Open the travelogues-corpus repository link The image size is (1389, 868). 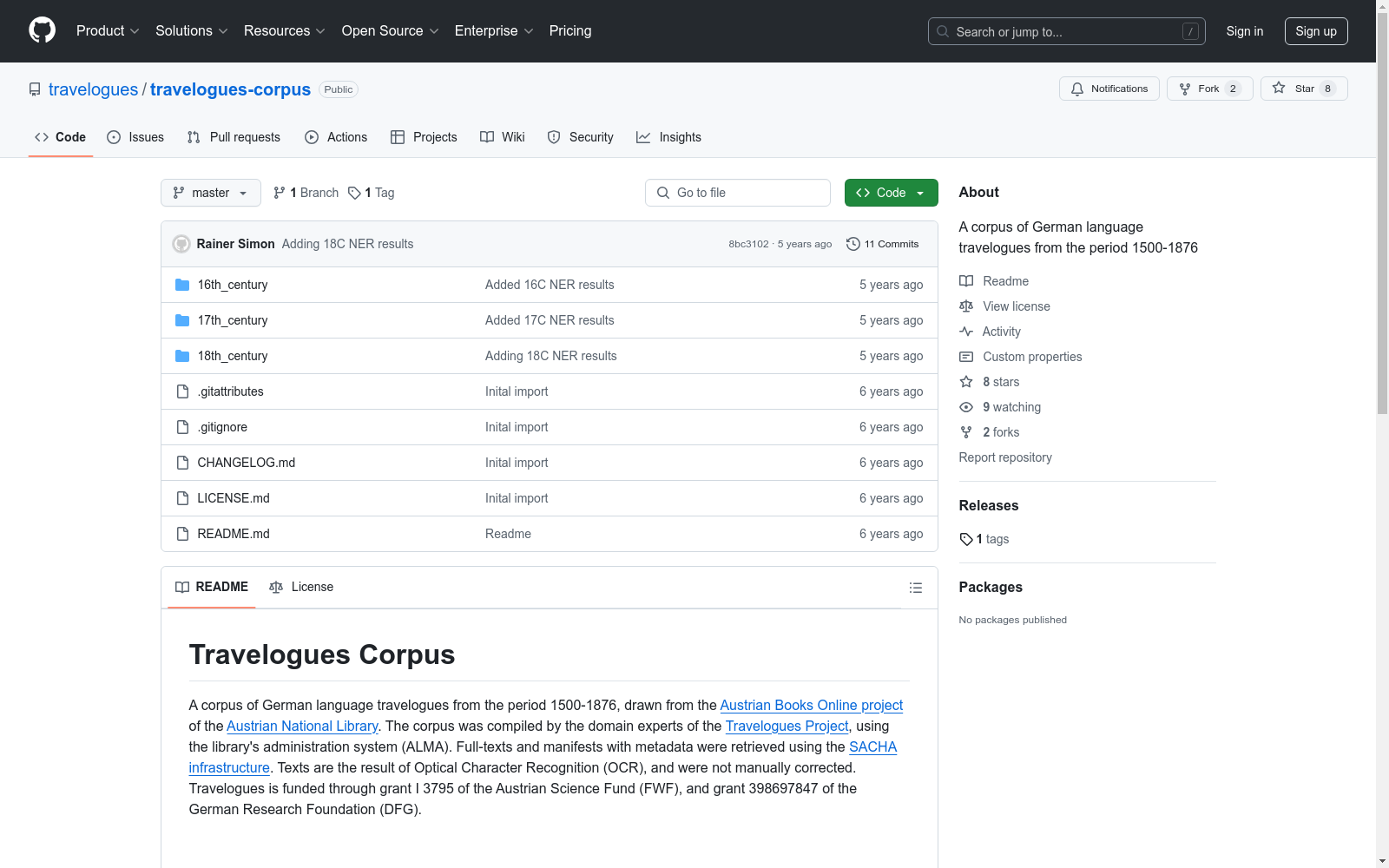(230, 89)
